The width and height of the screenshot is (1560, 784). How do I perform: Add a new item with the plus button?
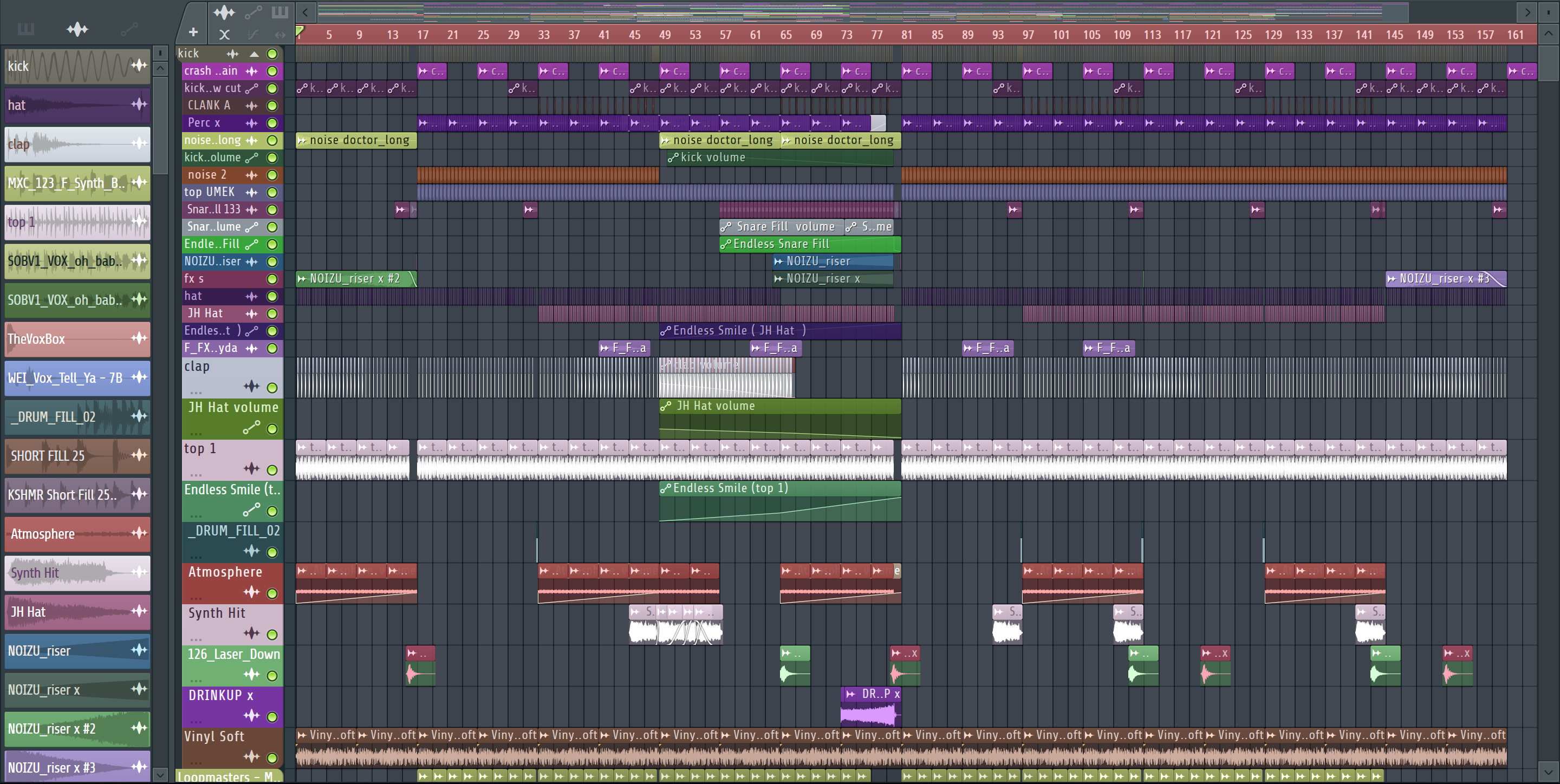coord(193,32)
